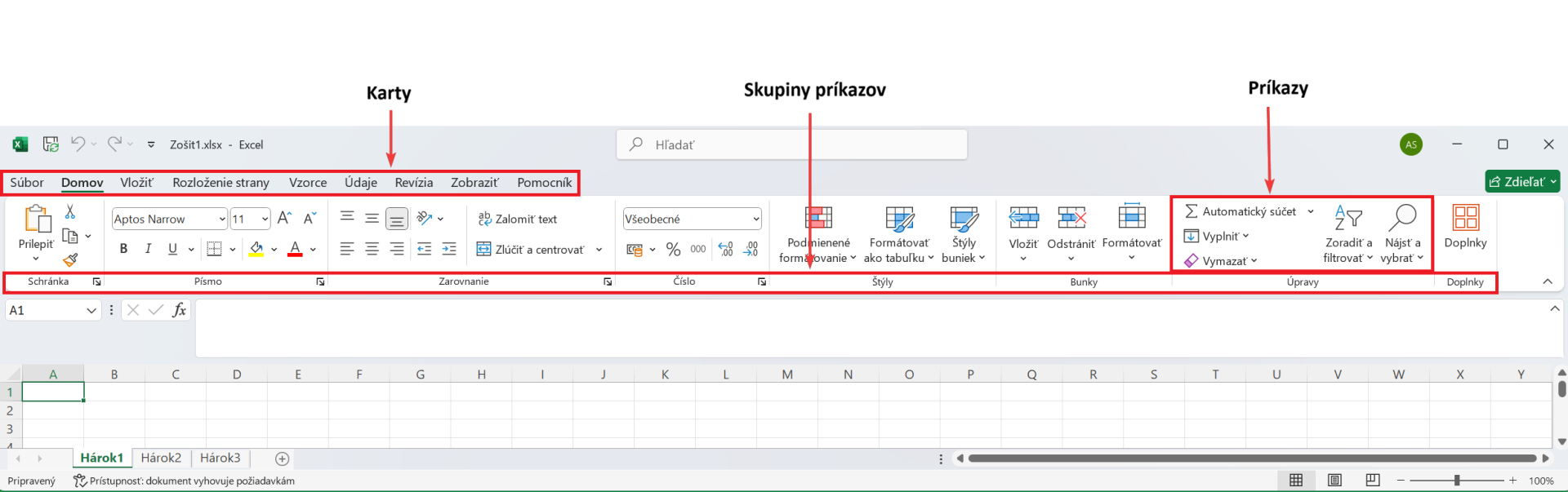Switch to Údaje tab

[x=361, y=183]
